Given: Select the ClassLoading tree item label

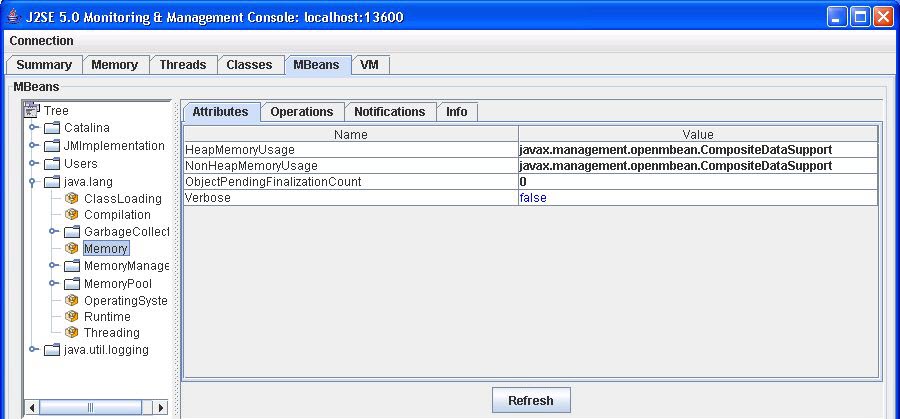Looking at the screenshot, I should pyautogui.click(x=123, y=199).
